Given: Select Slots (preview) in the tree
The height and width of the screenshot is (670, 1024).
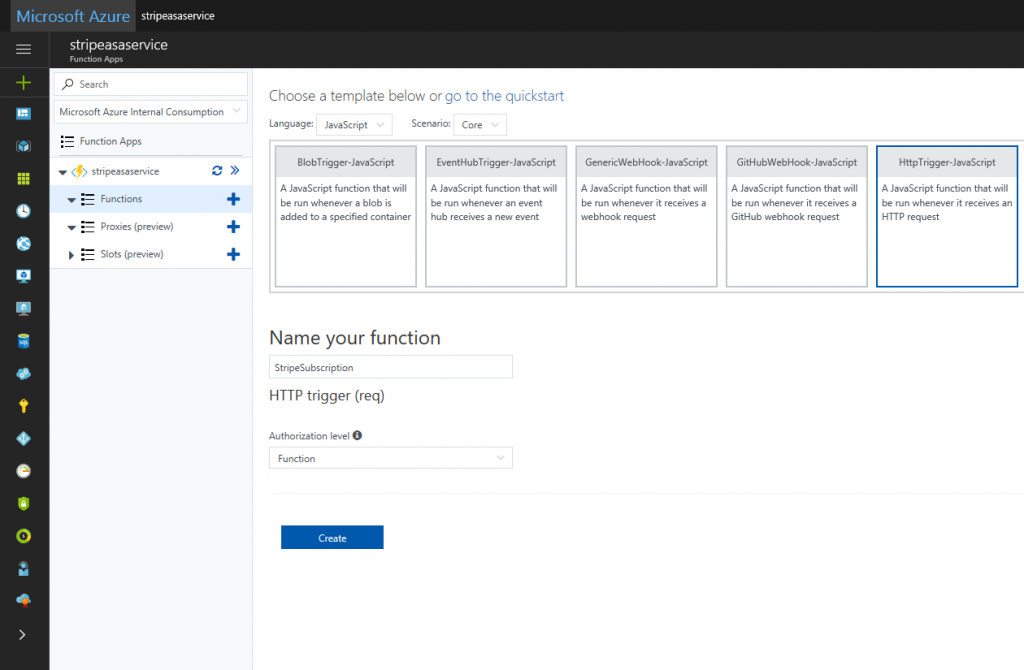Looking at the screenshot, I should (x=132, y=254).
